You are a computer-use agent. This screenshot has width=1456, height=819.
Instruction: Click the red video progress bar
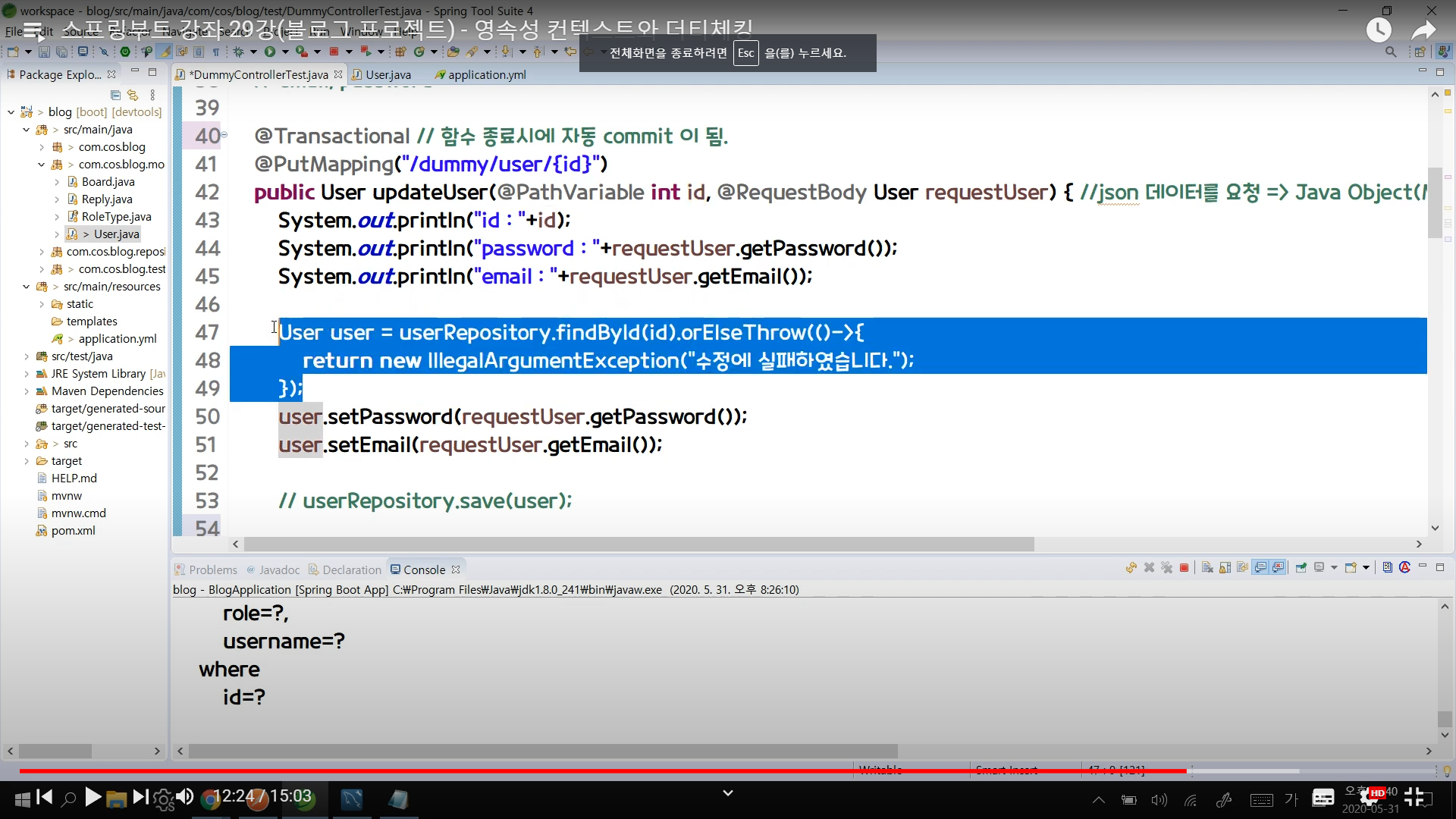click(x=607, y=770)
